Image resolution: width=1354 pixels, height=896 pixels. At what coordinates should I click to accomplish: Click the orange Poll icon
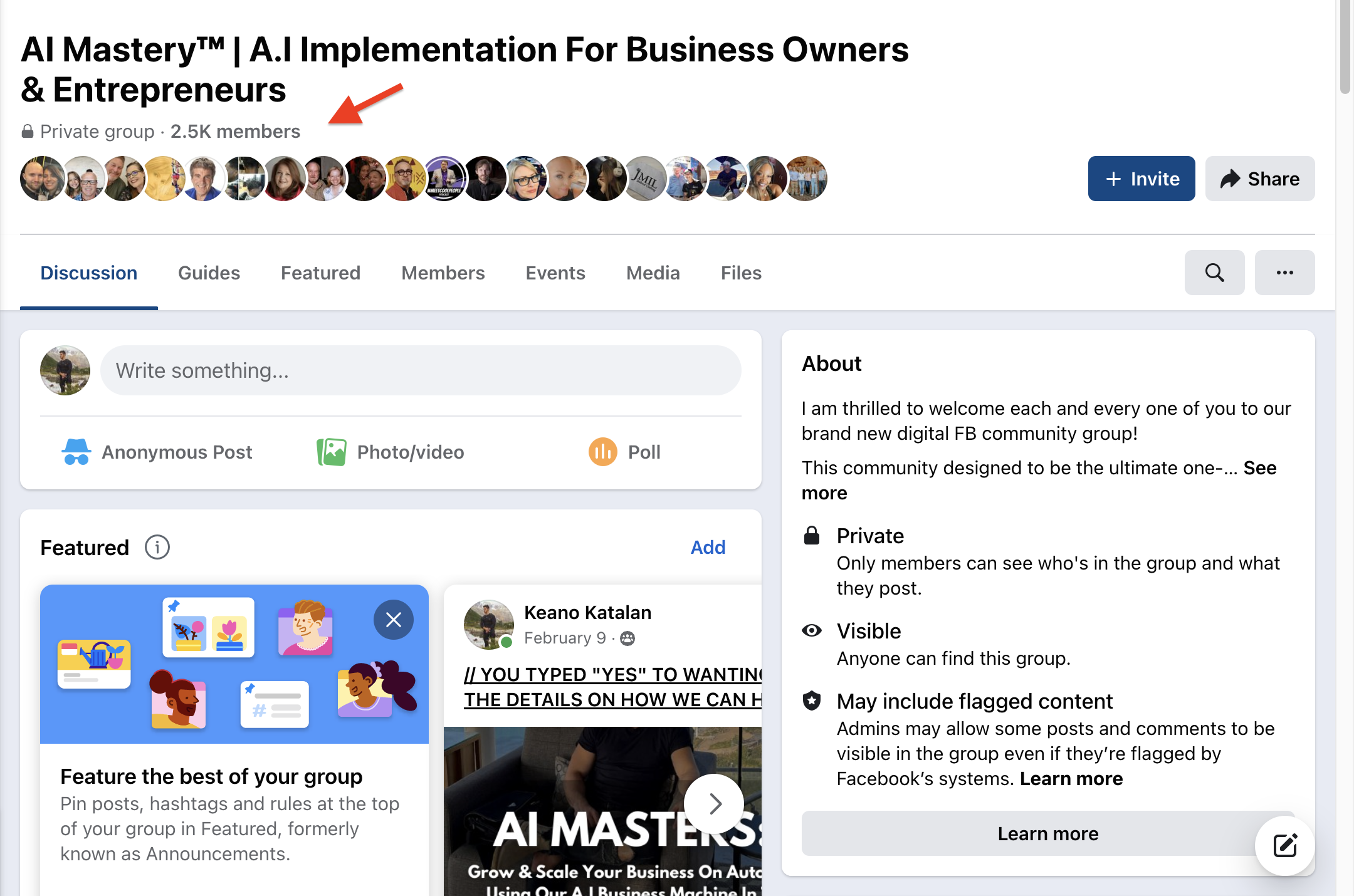tap(603, 452)
